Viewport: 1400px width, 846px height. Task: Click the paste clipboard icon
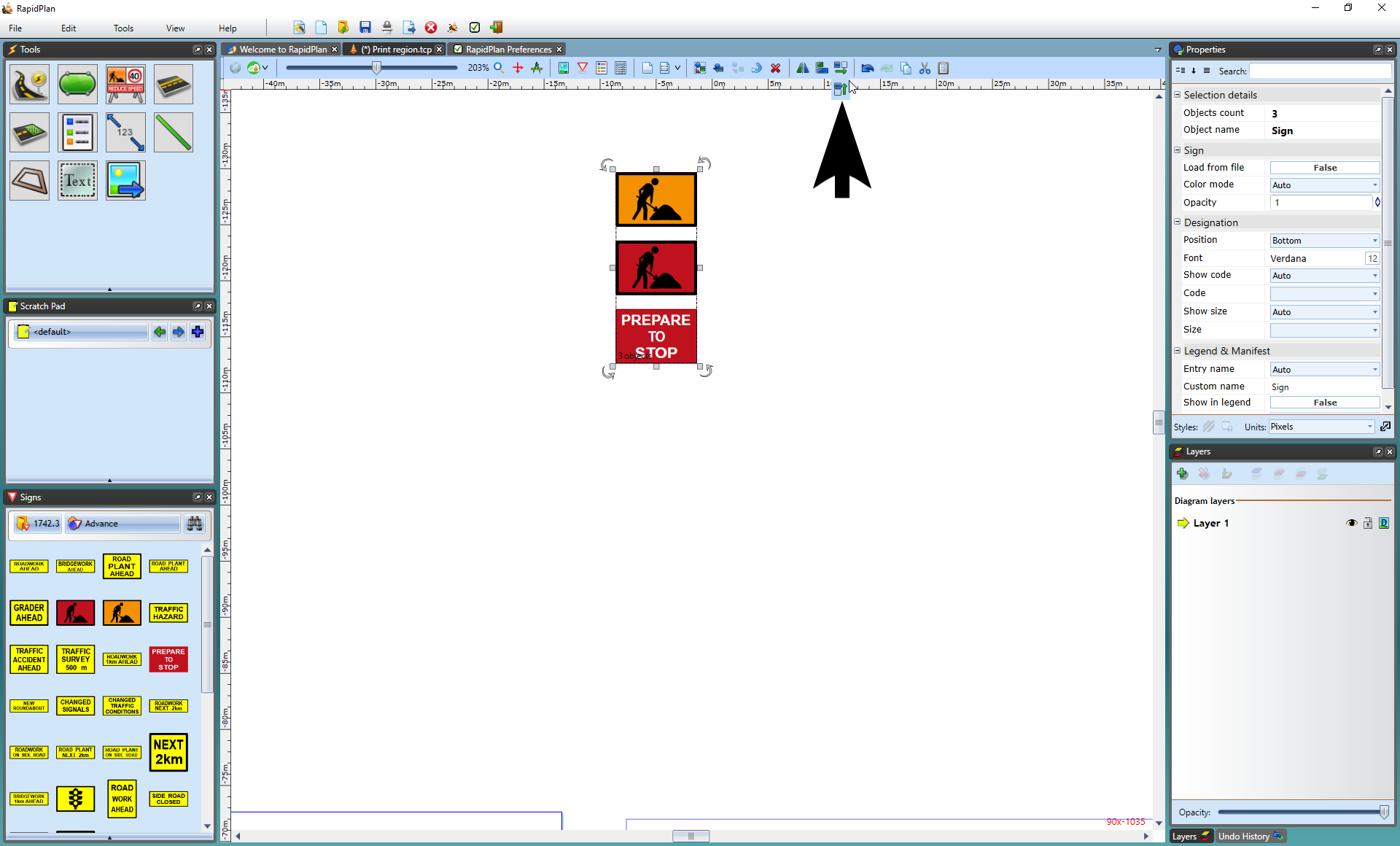click(x=944, y=68)
